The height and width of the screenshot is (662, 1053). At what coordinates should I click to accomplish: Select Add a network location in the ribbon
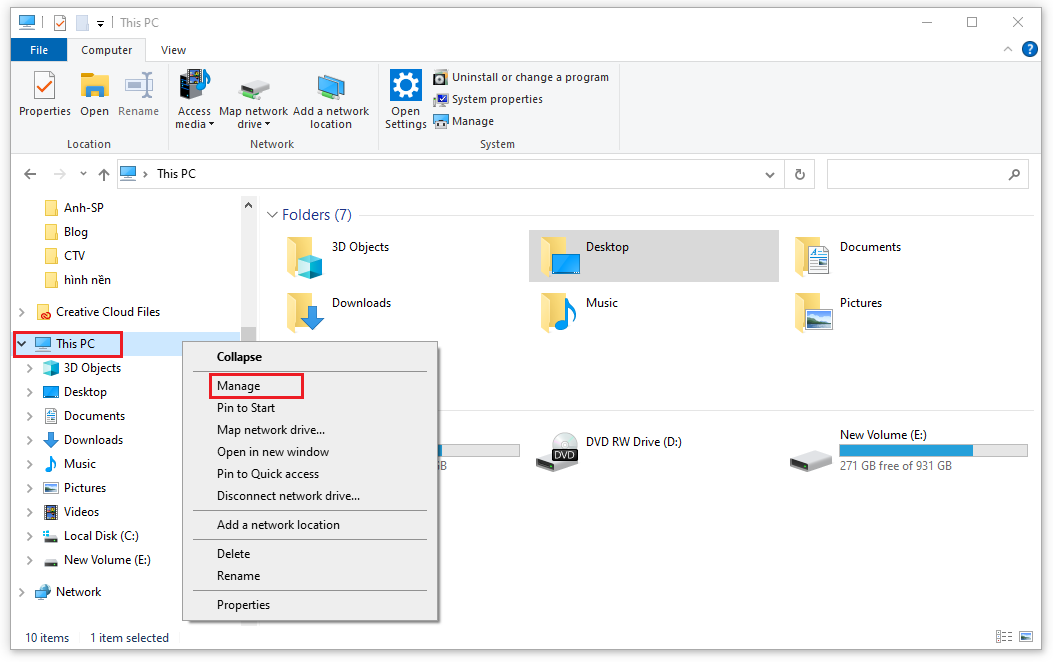pyautogui.click(x=331, y=100)
